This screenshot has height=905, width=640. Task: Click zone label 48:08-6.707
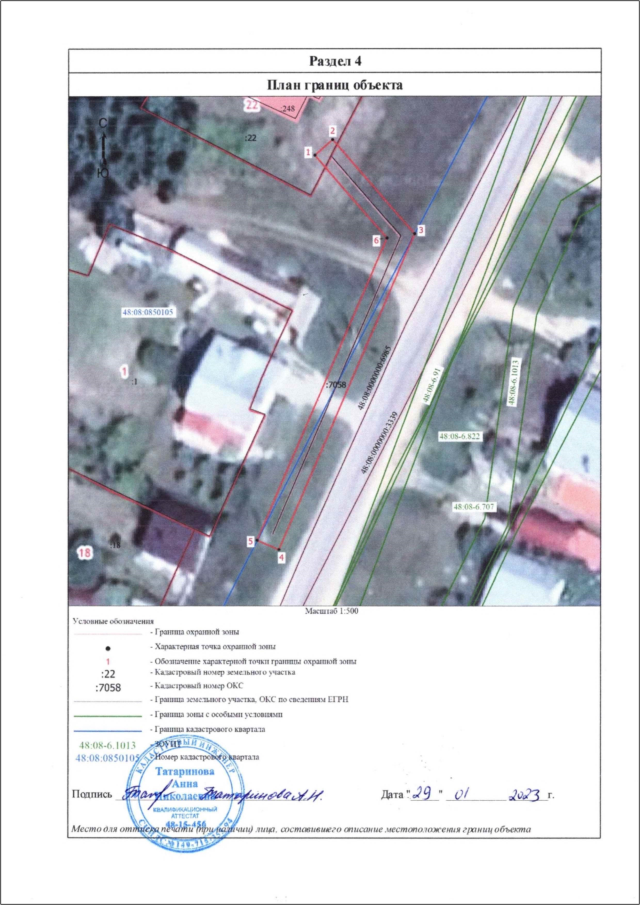tap(474, 508)
